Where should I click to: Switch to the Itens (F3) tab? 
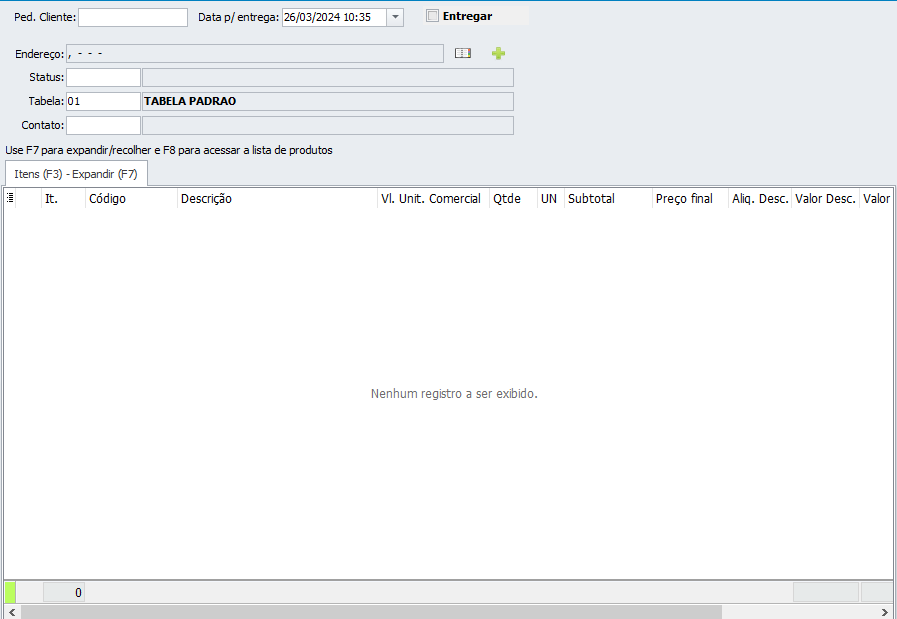point(75,174)
